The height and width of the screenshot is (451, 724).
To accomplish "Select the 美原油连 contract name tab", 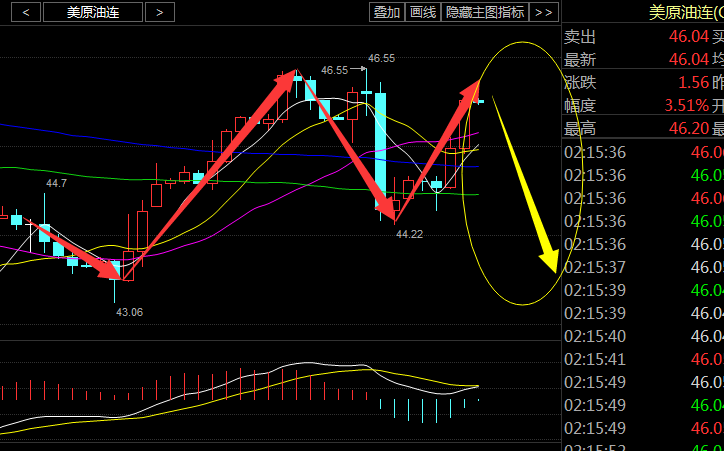I will (91, 13).
